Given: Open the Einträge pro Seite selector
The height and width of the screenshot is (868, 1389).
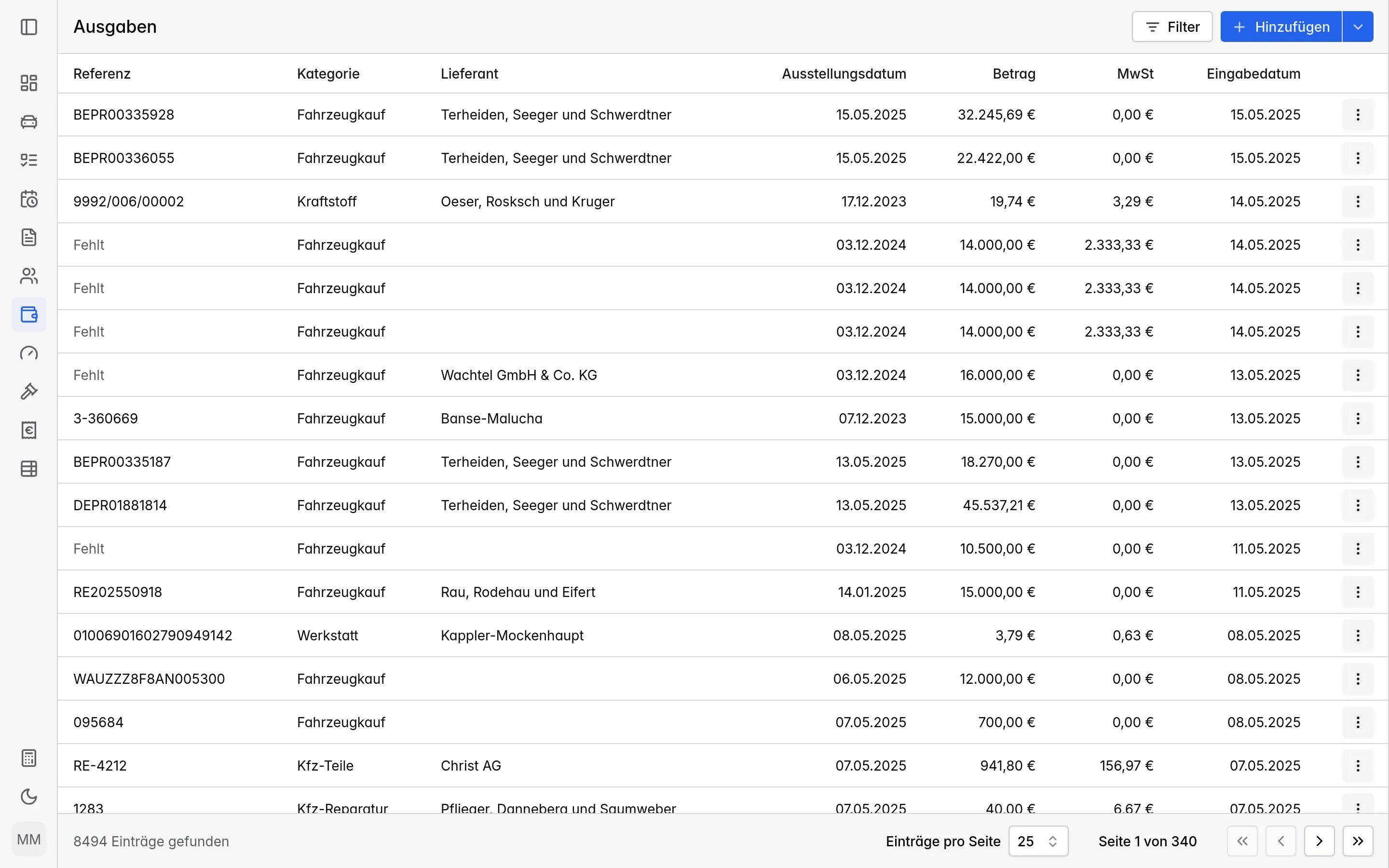Looking at the screenshot, I should pos(1038,841).
